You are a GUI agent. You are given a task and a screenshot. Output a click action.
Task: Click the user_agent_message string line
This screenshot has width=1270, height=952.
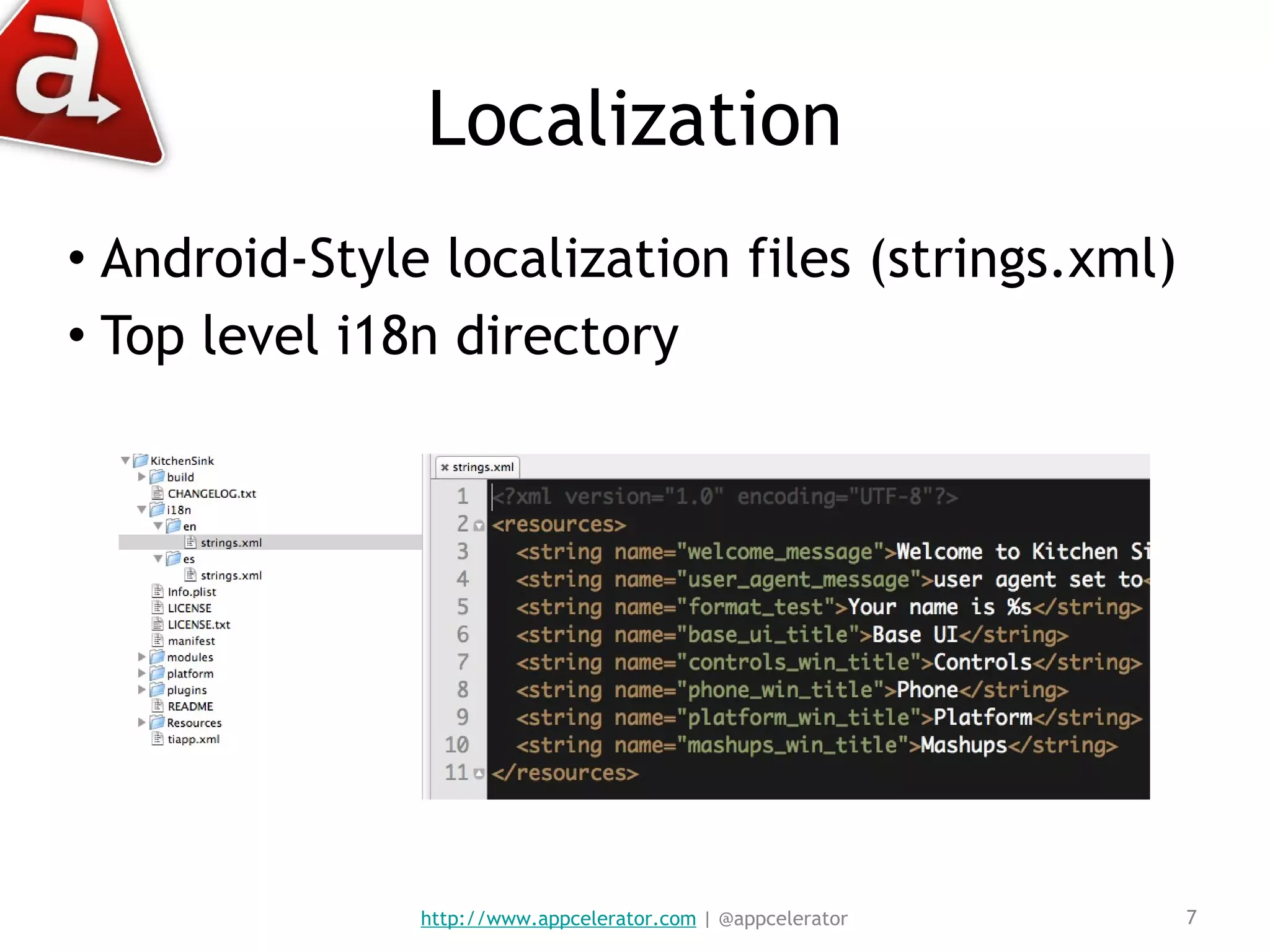point(833,580)
